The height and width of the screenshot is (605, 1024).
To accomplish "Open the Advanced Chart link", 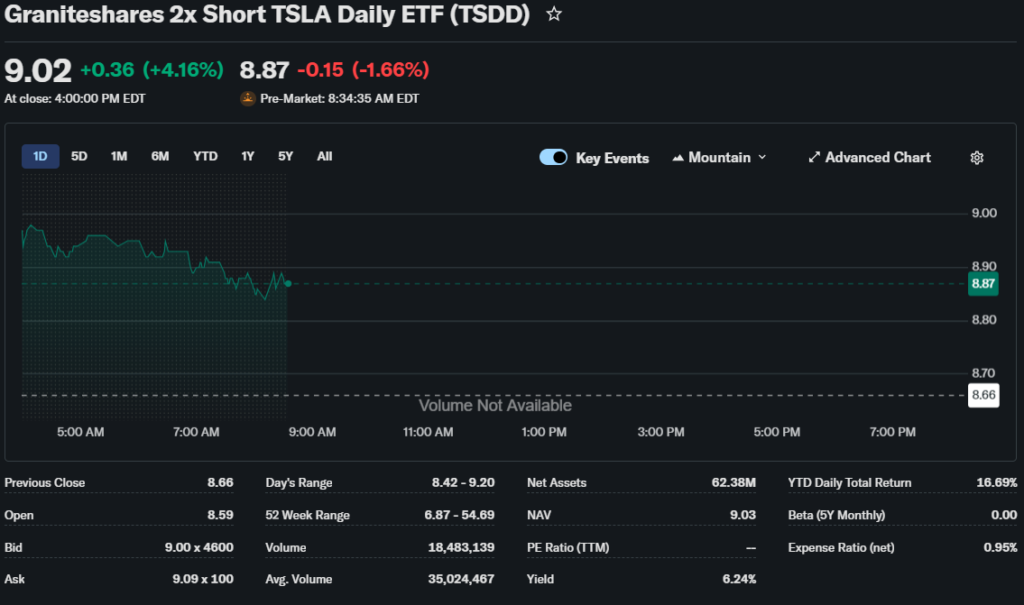I will tap(877, 158).
